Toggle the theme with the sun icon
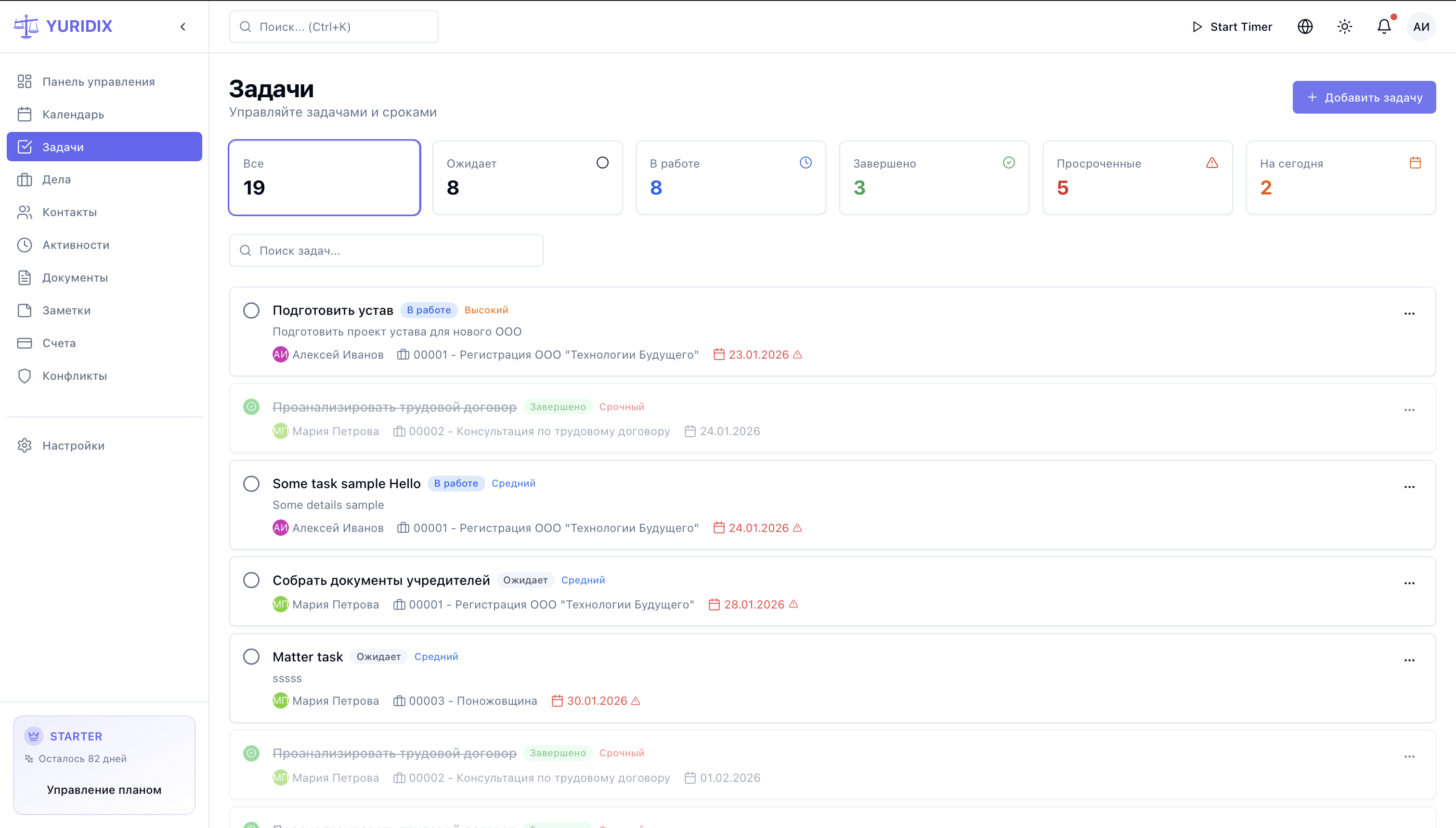Screen dimensions: 1456x828 [1344, 26]
